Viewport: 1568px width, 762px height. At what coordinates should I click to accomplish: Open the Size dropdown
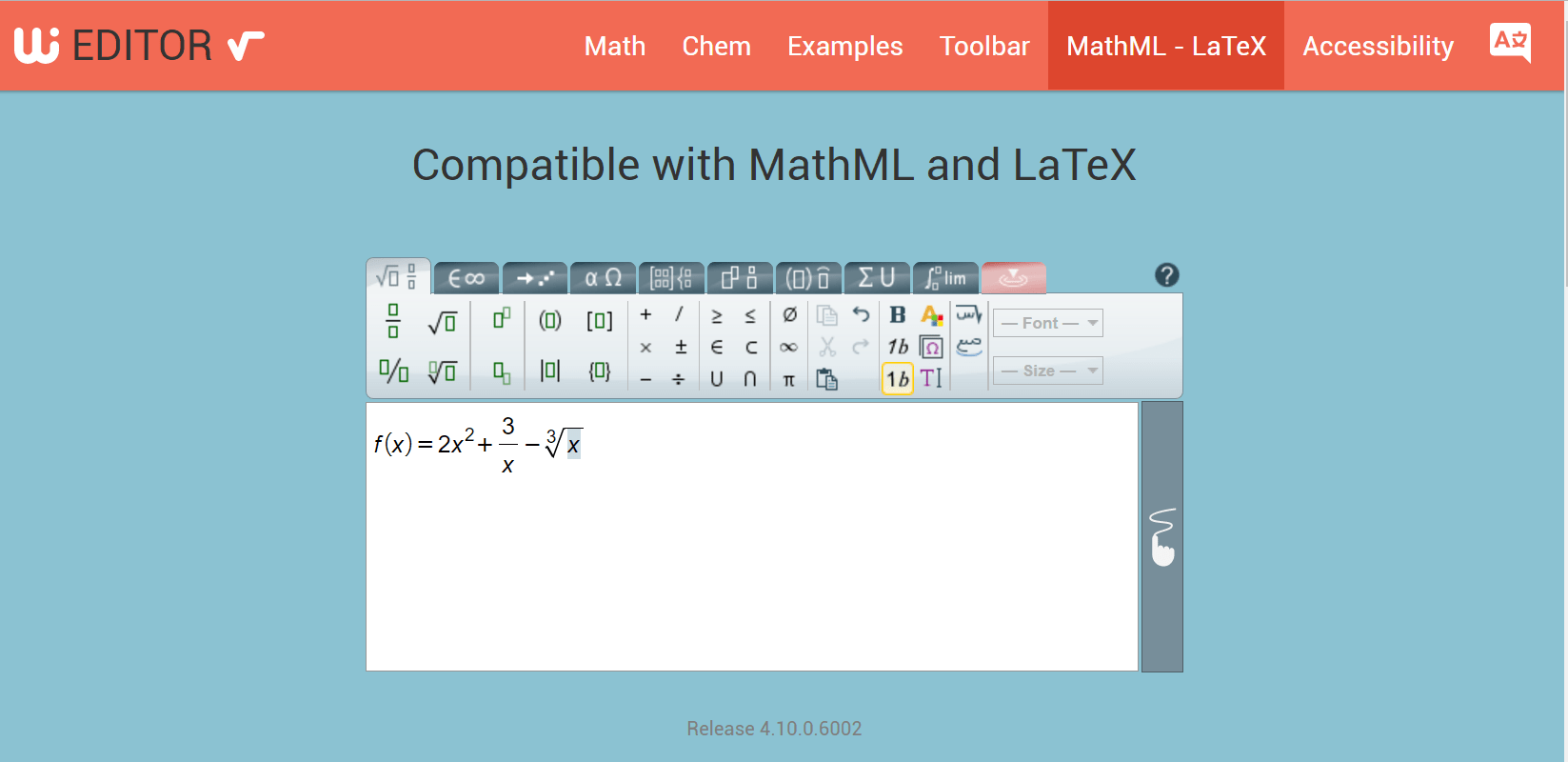(x=1048, y=371)
